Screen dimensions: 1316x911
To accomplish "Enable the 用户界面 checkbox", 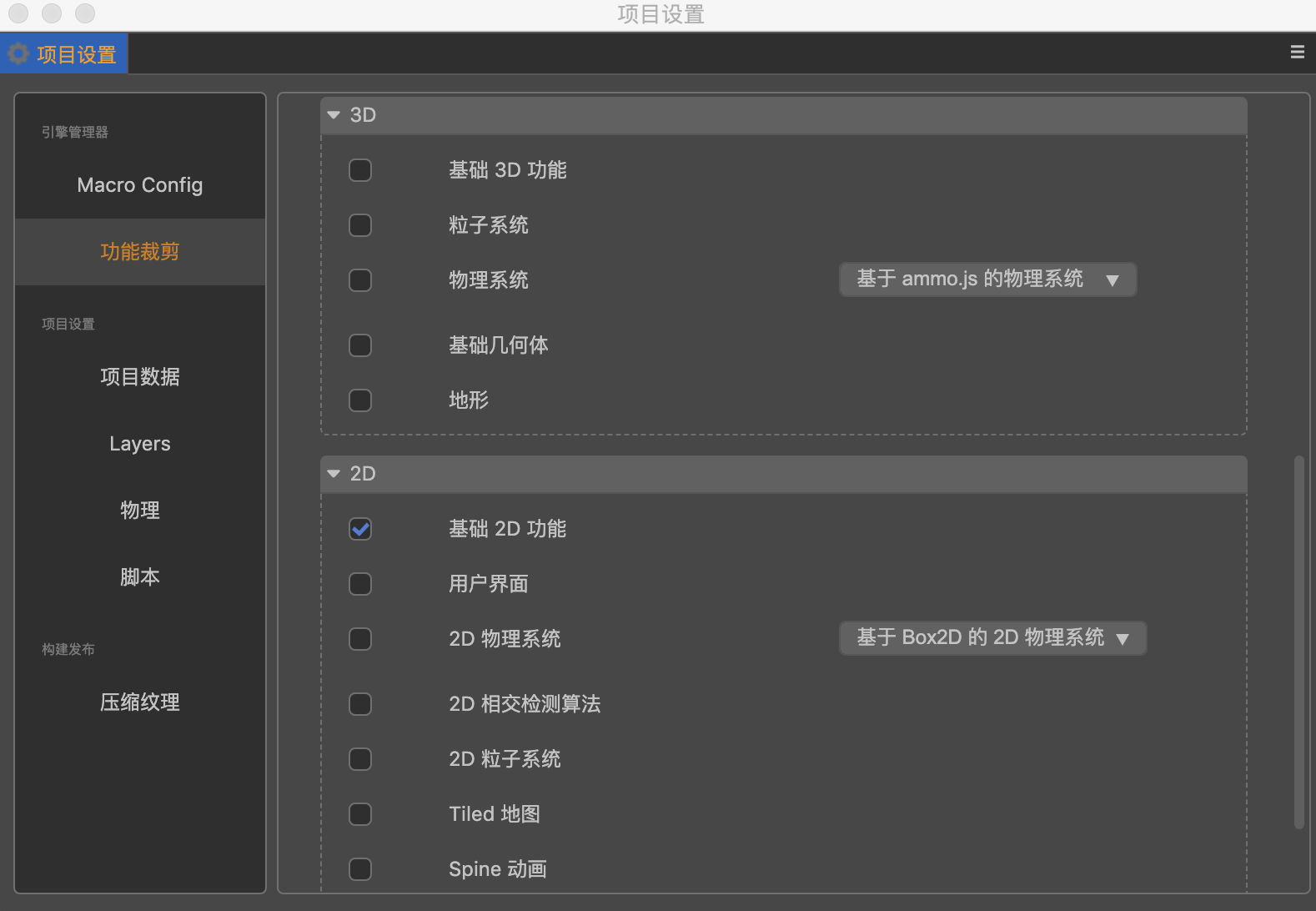I will point(360,584).
